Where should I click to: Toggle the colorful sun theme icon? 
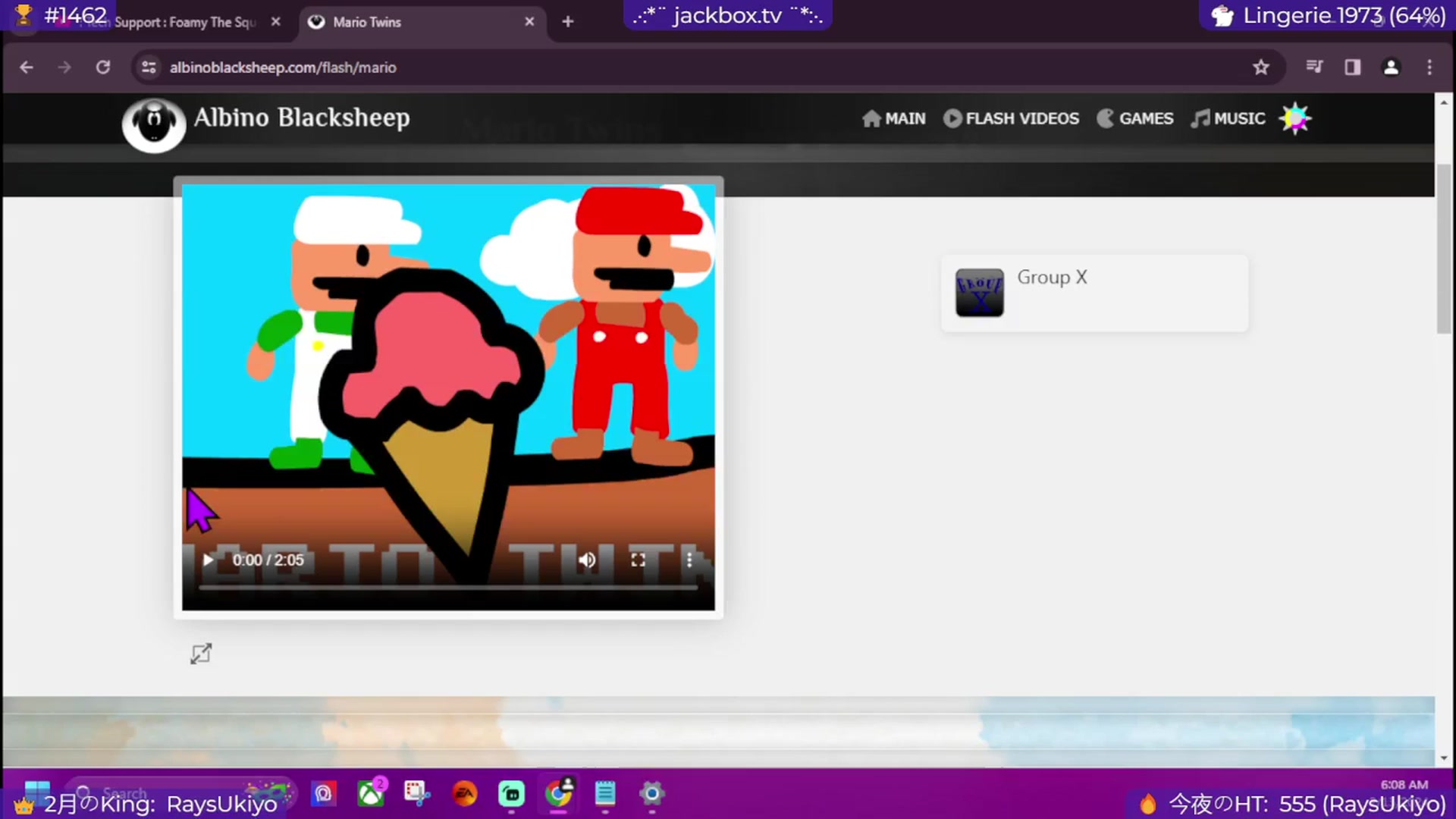click(x=1295, y=118)
